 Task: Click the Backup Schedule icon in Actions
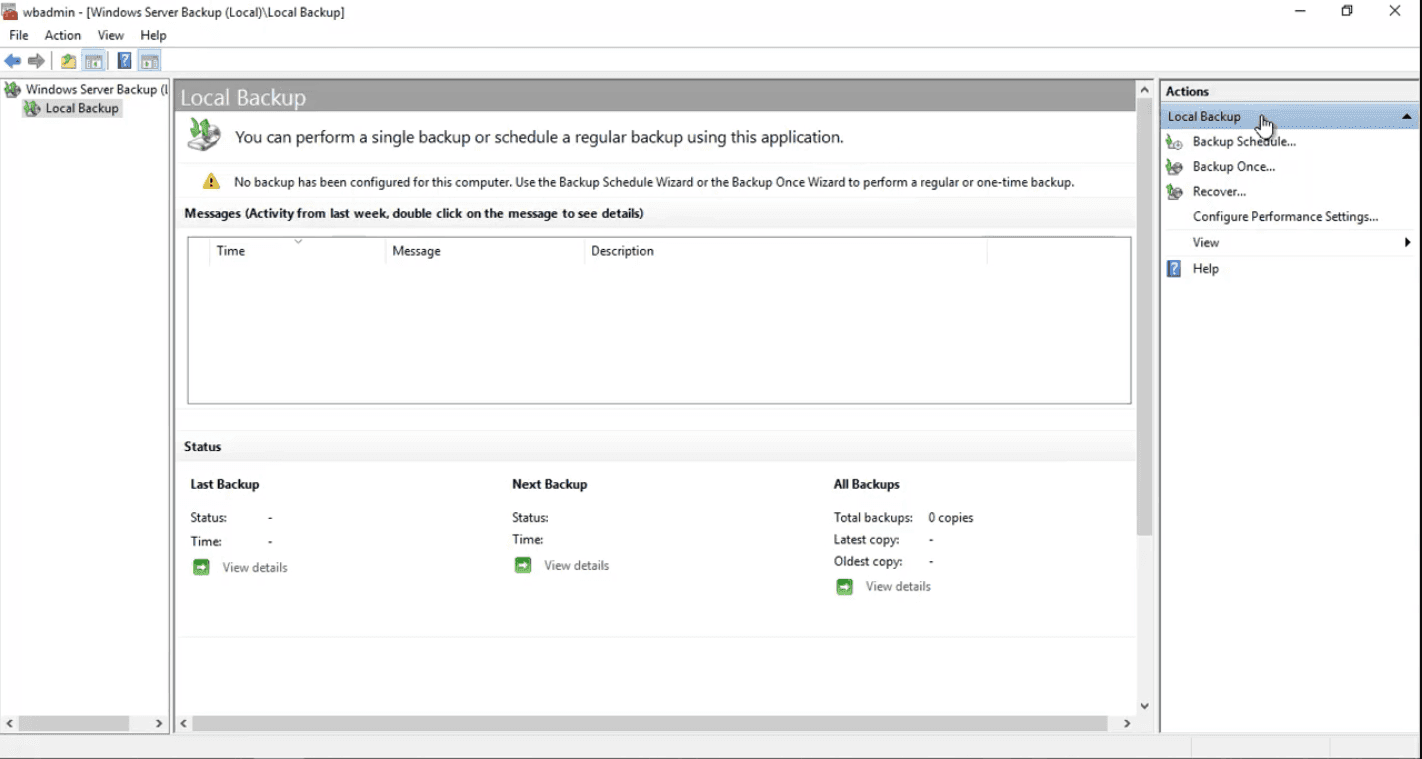[x=1174, y=142]
